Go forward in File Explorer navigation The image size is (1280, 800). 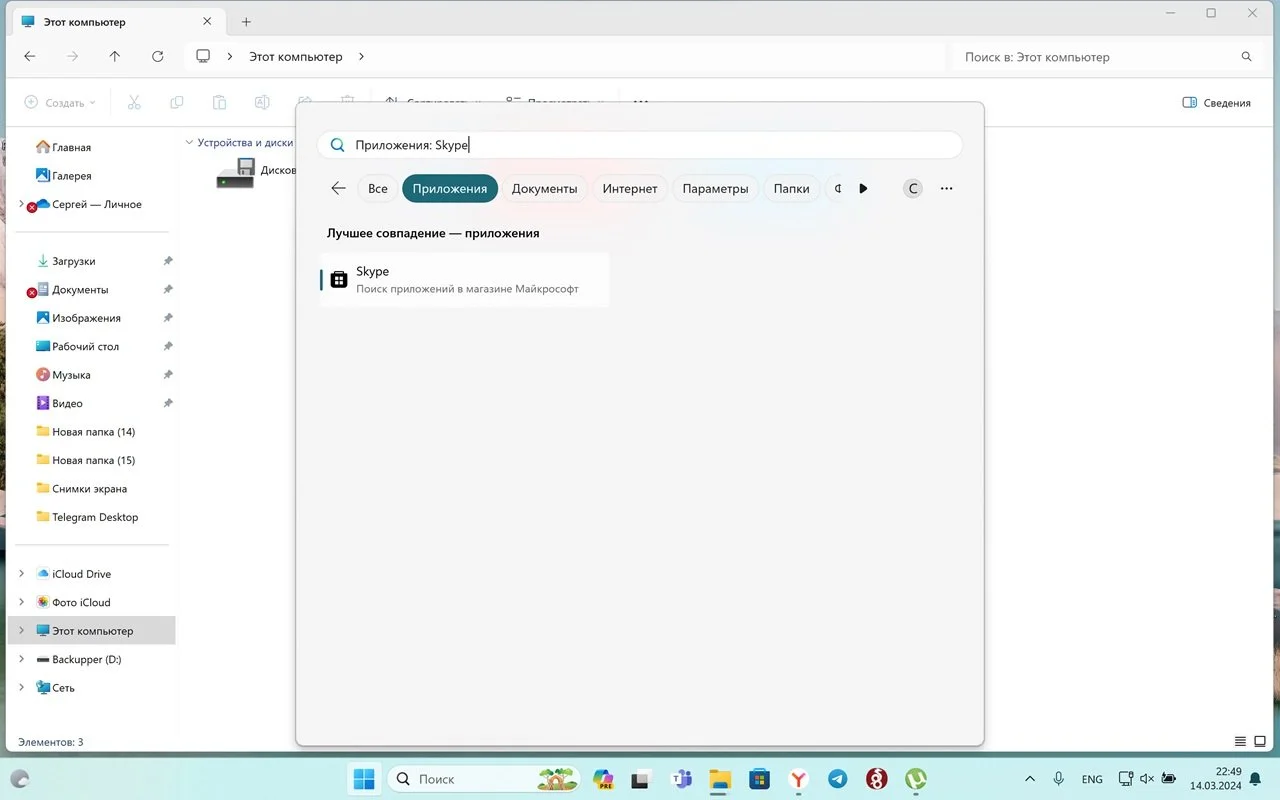click(x=72, y=57)
